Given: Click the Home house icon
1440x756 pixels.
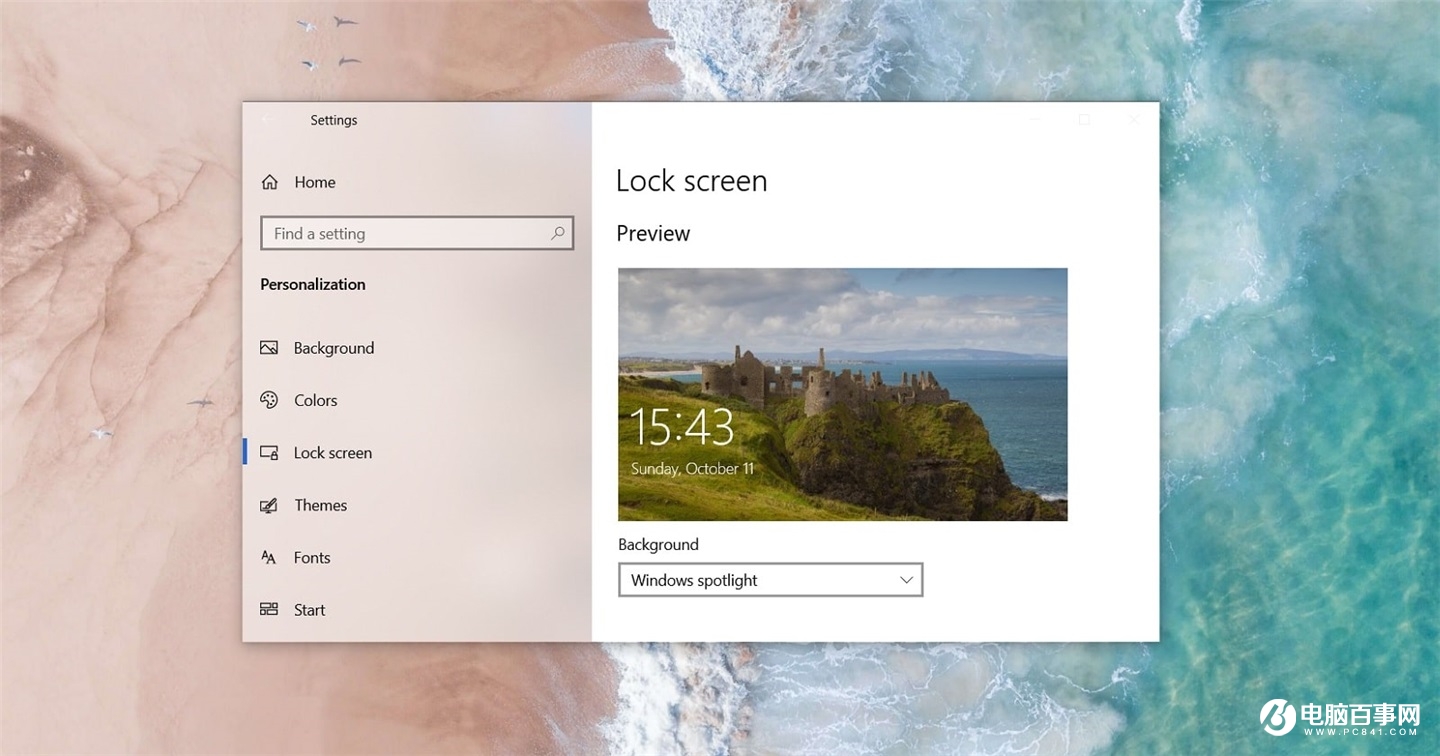Looking at the screenshot, I should pos(269,181).
